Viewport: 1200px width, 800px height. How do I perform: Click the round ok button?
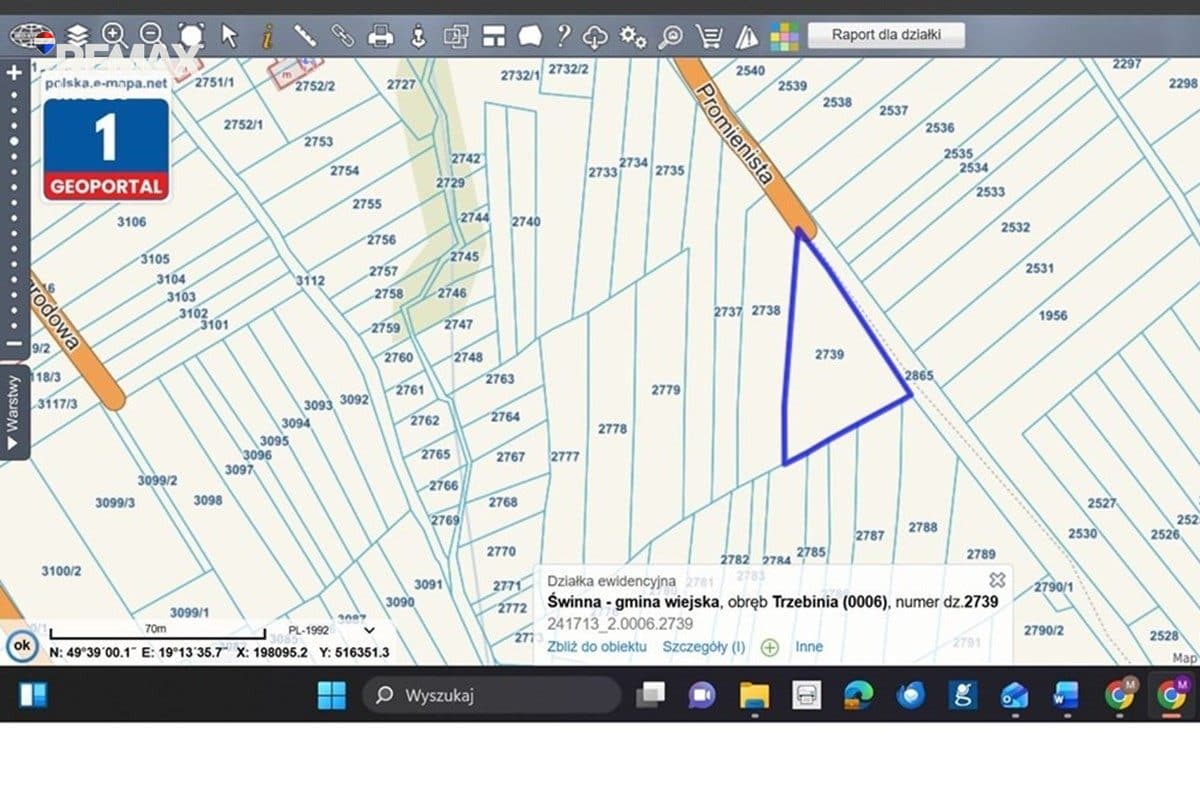click(x=21, y=646)
